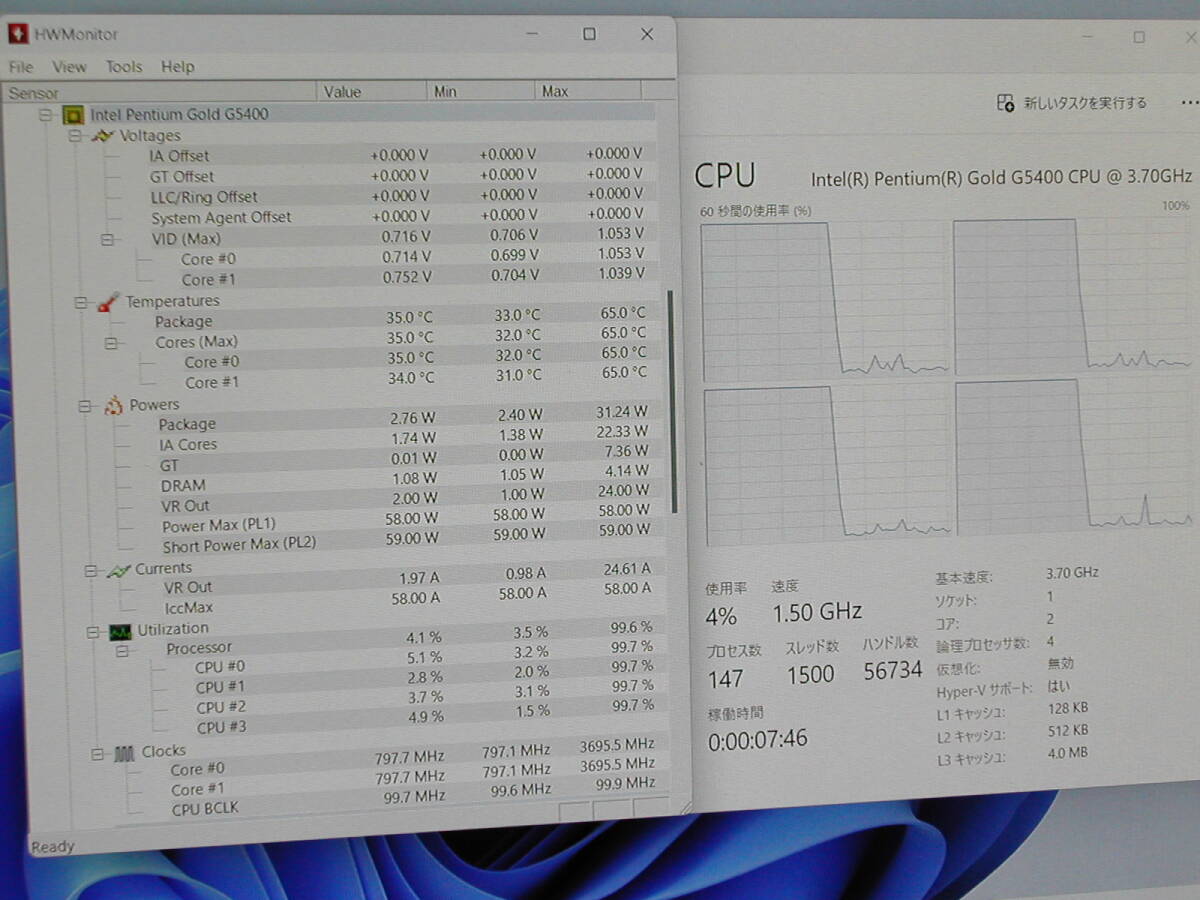This screenshot has height=900, width=1200.
Task: Click the Powers flame icon
Action: [x=113, y=405]
